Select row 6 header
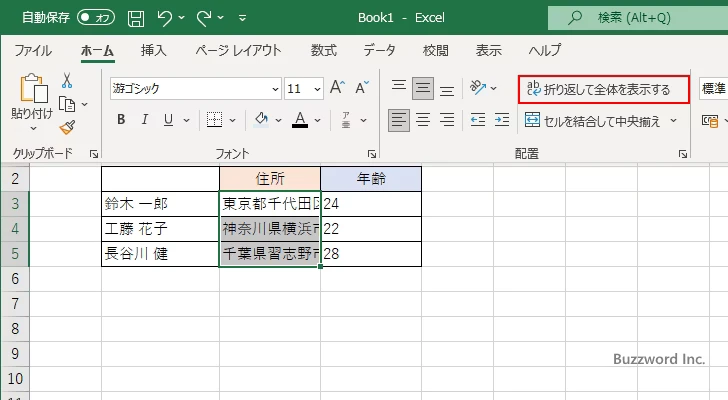728x400 pixels. [x=15, y=279]
